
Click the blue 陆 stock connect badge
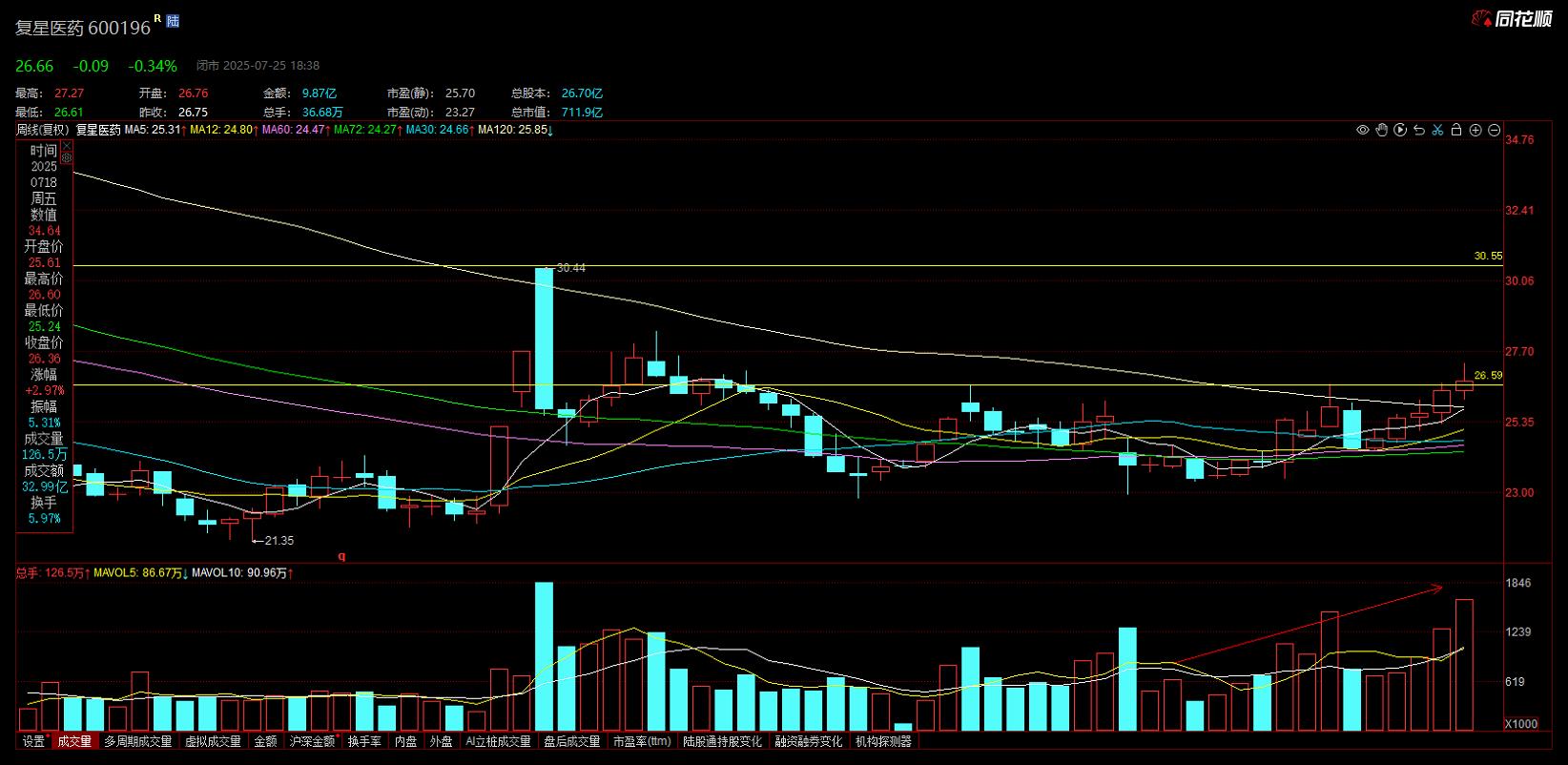173,20
